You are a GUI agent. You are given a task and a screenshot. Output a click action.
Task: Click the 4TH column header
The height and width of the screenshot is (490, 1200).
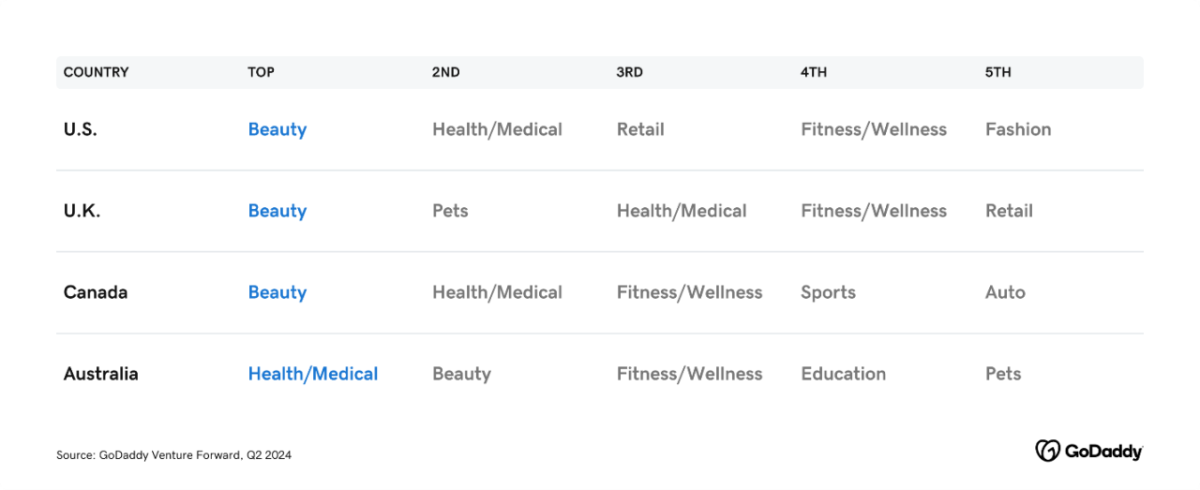[x=814, y=73]
